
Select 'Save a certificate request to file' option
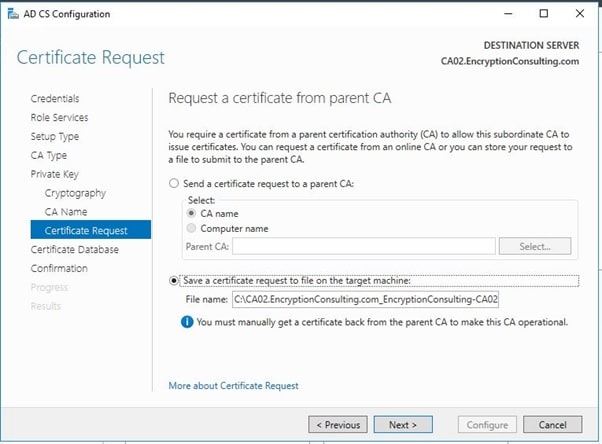pos(175,280)
